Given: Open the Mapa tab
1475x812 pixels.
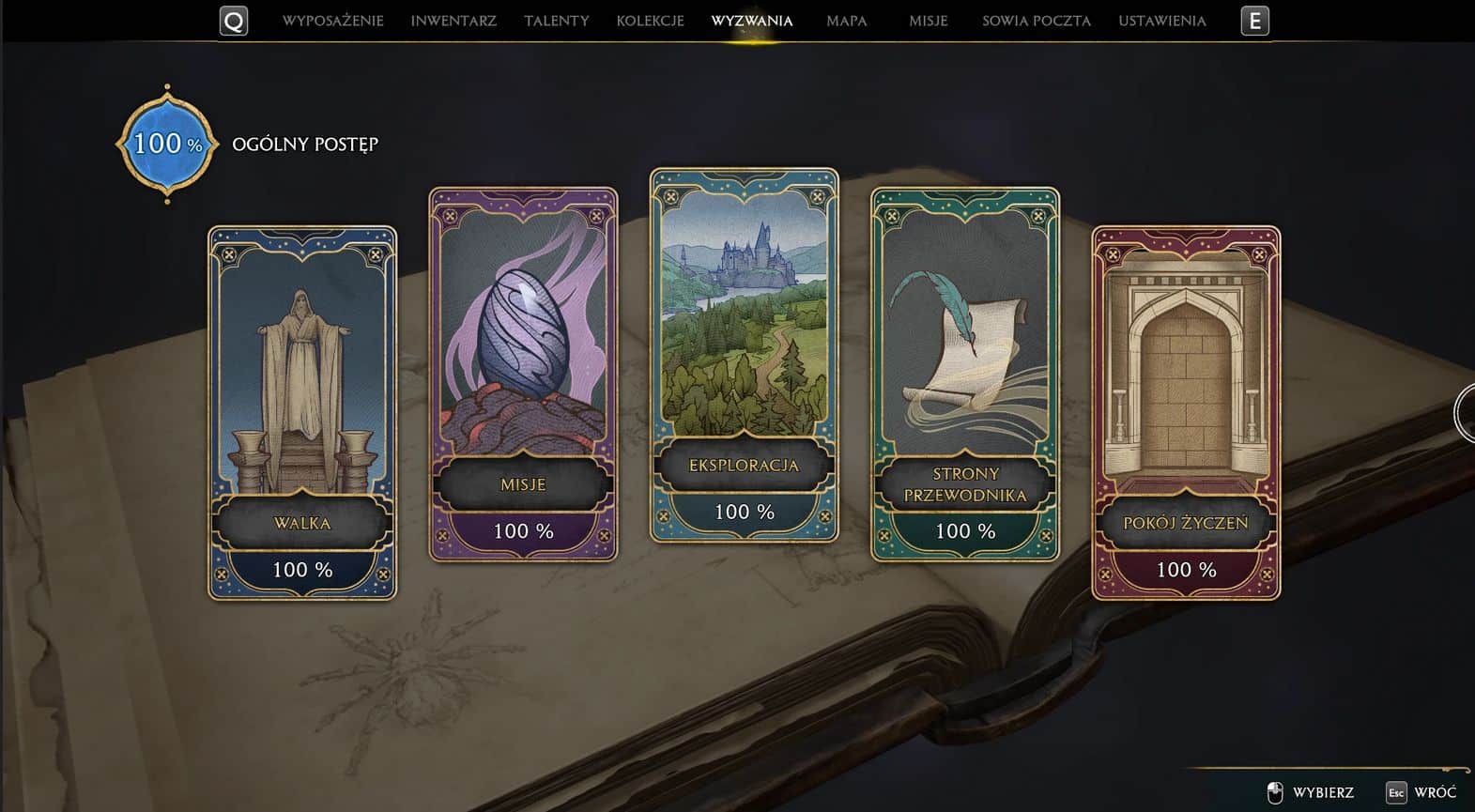Looking at the screenshot, I should coord(847,21).
